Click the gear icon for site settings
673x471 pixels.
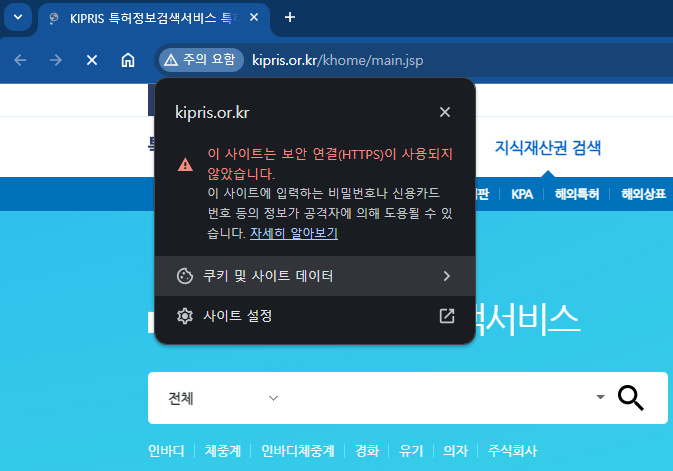coord(185,316)
